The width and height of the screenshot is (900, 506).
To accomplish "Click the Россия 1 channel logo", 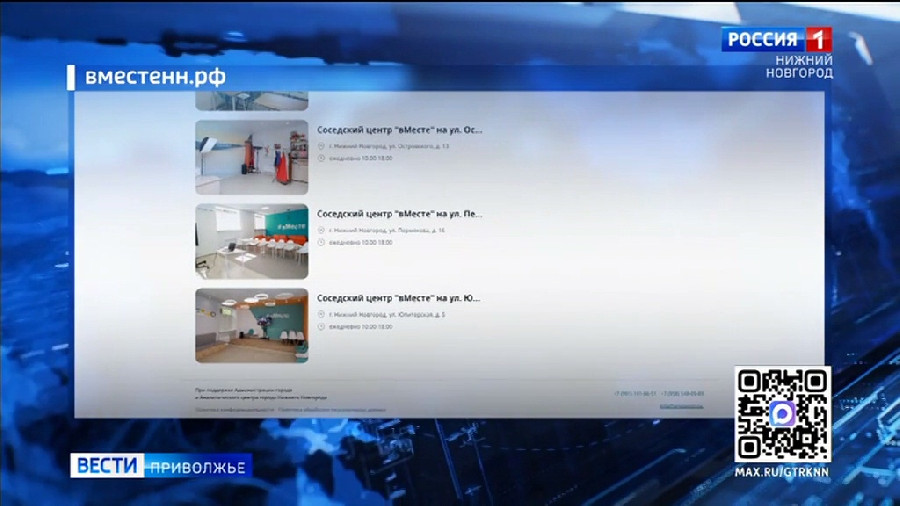I will 776,39.
